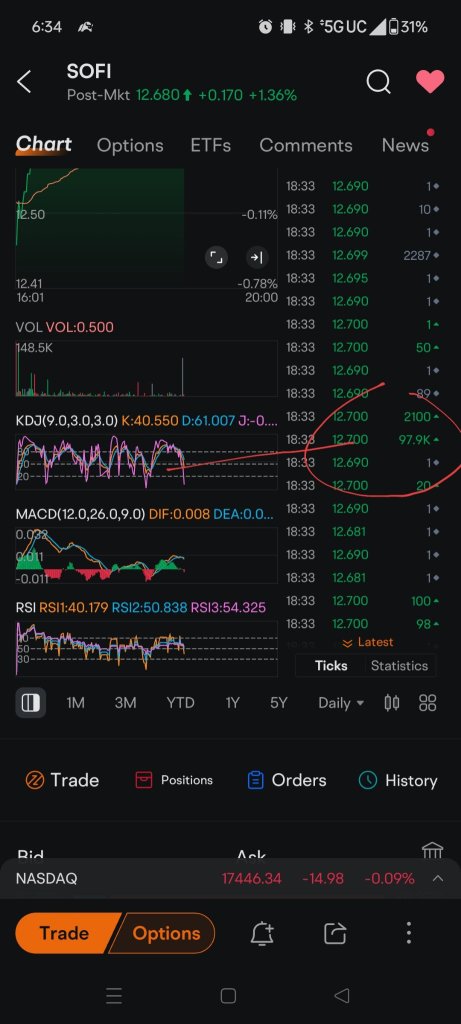This screenshot has height=1024, width=461.
Task: Switch to the Chart tab
Action: (44, 144)
